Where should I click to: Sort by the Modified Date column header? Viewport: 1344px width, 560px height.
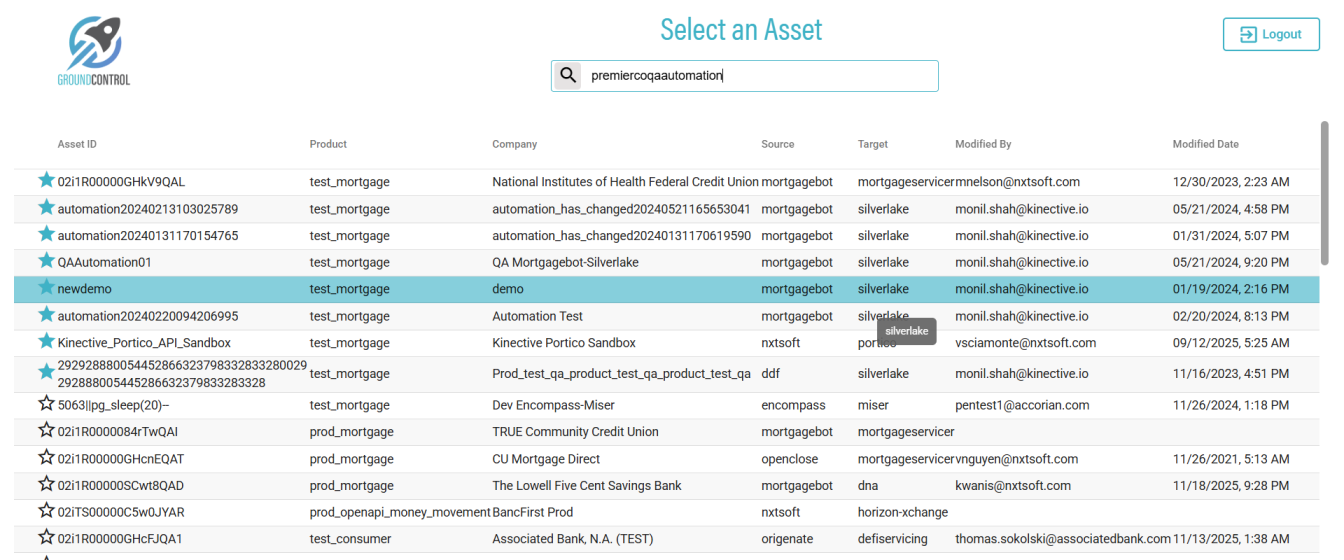tap(1205, 144)
